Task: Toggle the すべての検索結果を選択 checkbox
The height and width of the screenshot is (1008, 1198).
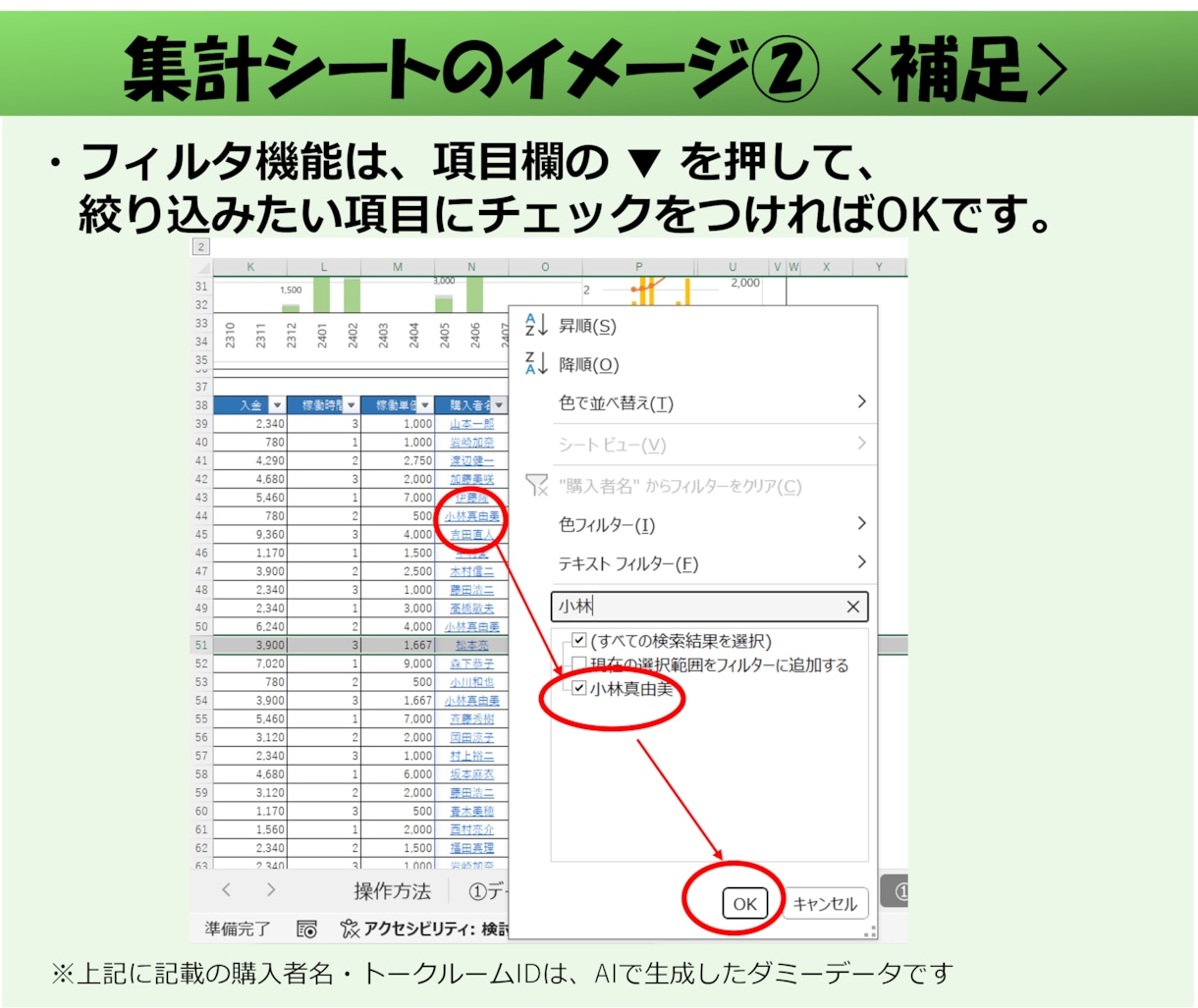Action: click(579, 640)
